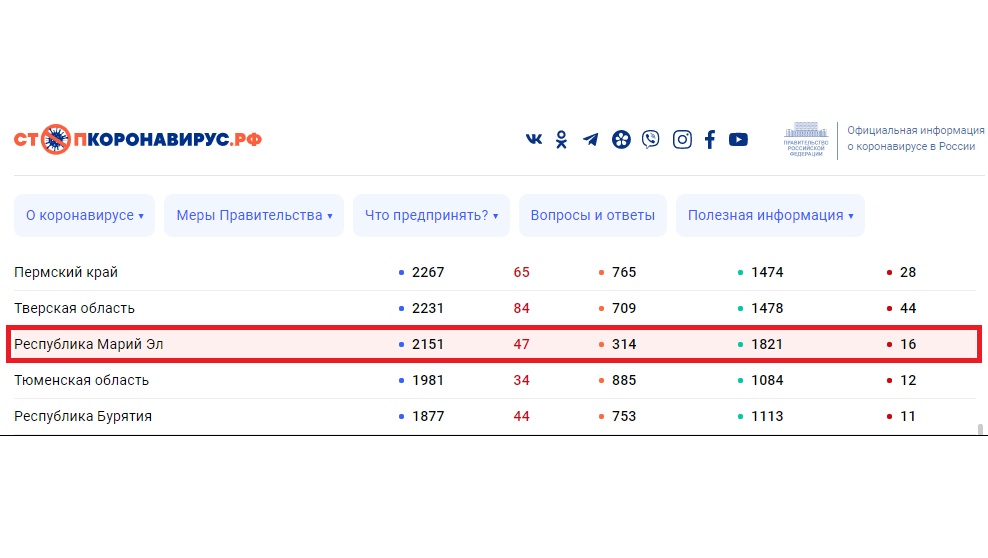
Task: Click deaths value 12
Action: pyautogui.click(x=908, y=380)
